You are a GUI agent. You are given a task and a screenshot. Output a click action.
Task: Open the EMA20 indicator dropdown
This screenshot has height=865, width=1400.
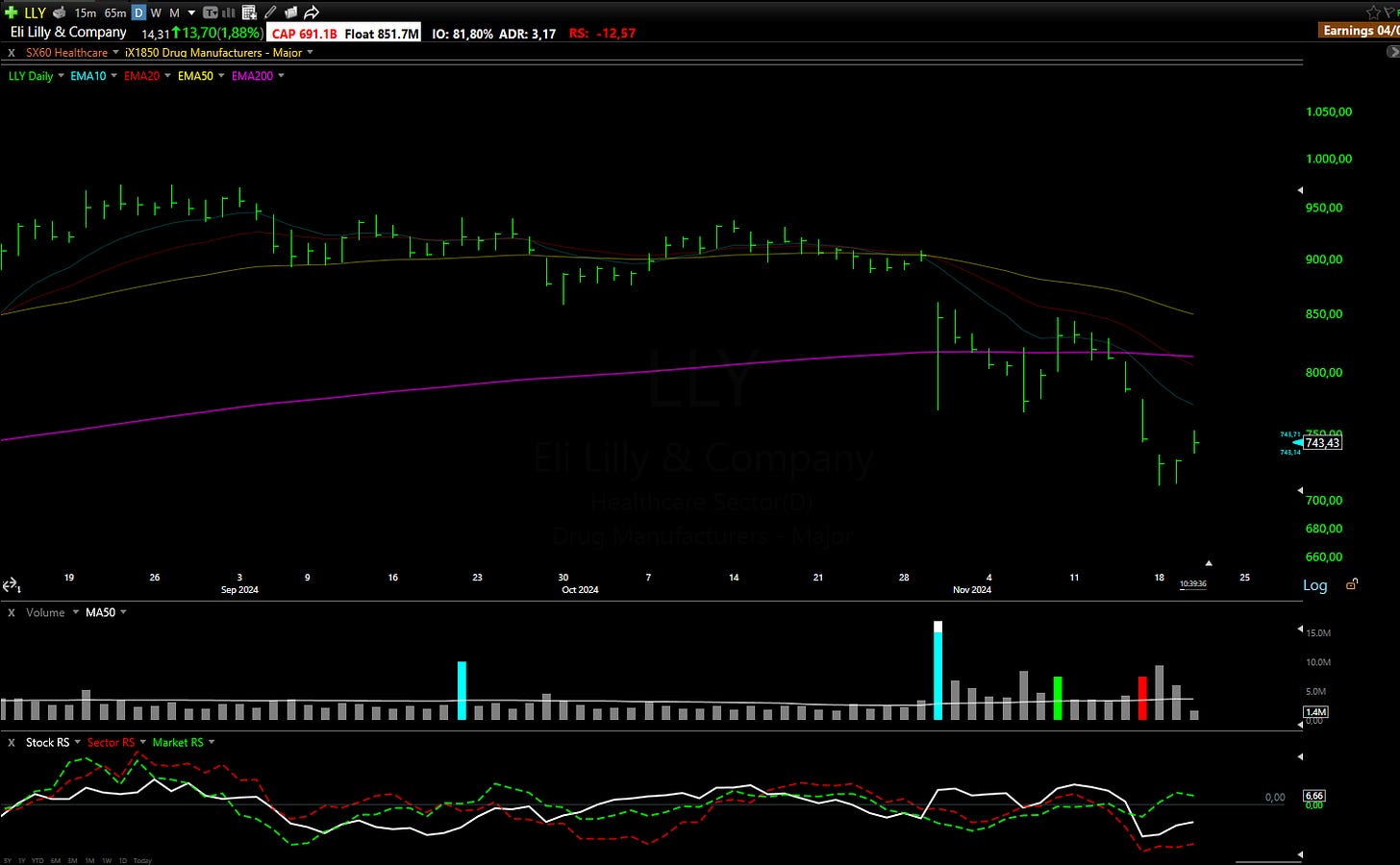(x=167, y=76)
